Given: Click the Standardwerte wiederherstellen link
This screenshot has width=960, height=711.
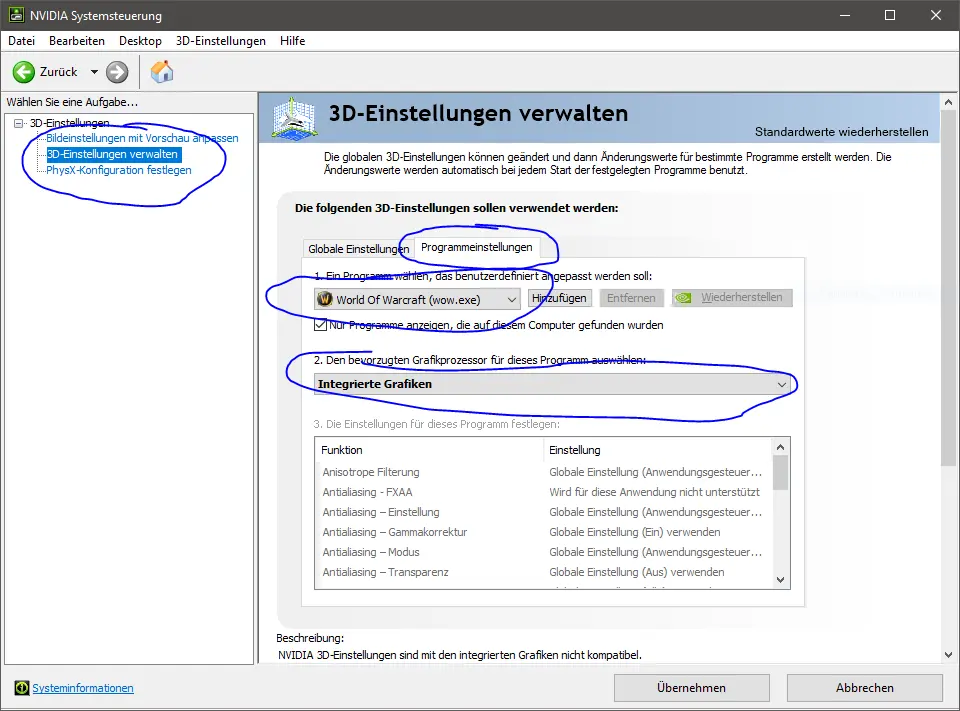Looking at the screenshot, I should tap(841, 132).
